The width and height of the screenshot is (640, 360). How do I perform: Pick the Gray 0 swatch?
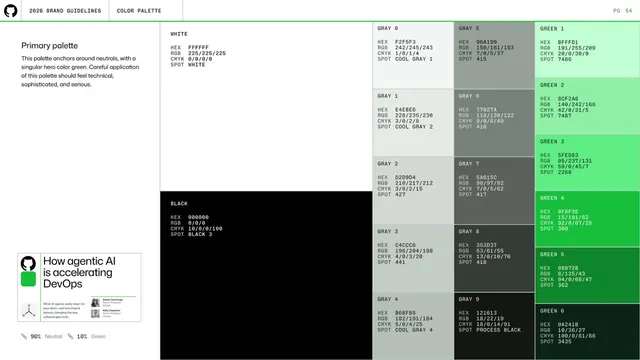pyautogui.click(x=413, y=56)
